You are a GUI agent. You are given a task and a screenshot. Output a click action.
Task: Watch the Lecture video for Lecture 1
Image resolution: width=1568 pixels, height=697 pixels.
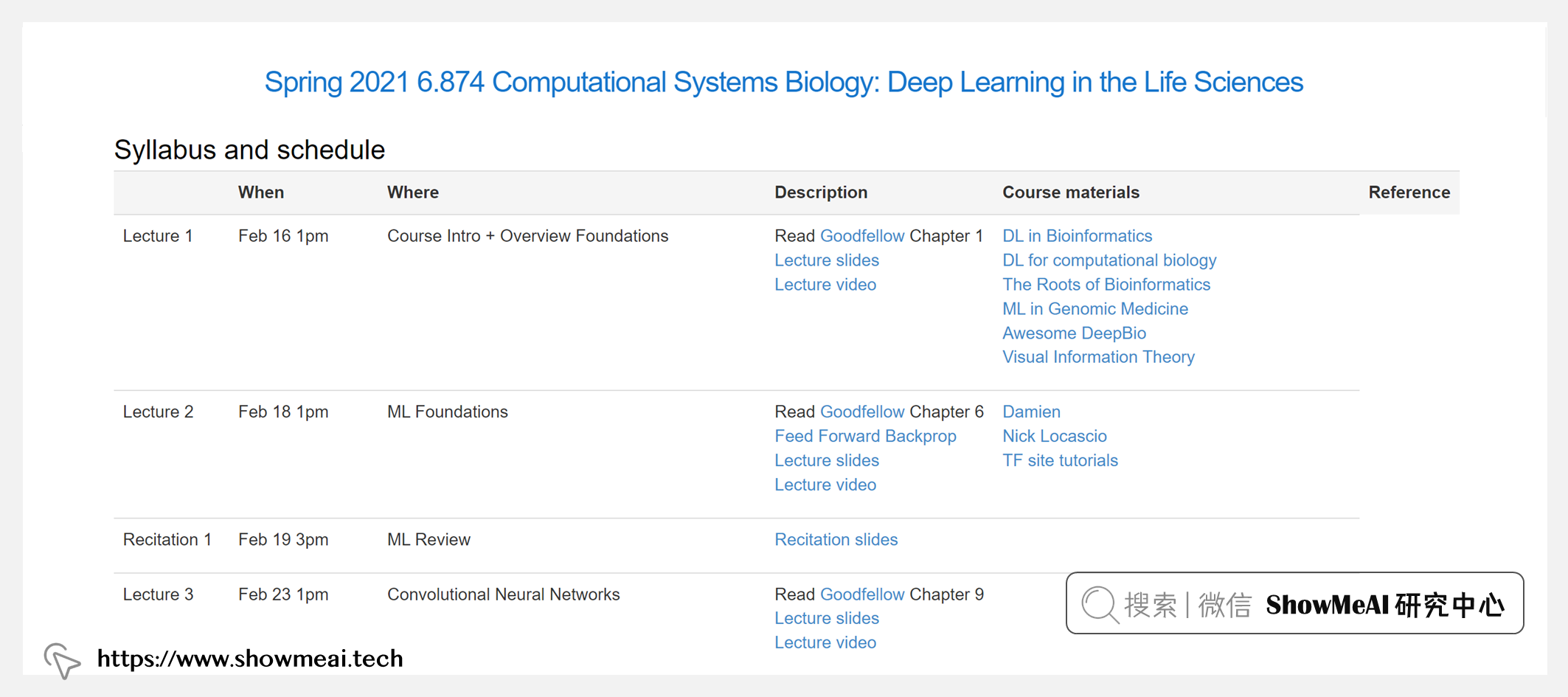tap(825, 285)
